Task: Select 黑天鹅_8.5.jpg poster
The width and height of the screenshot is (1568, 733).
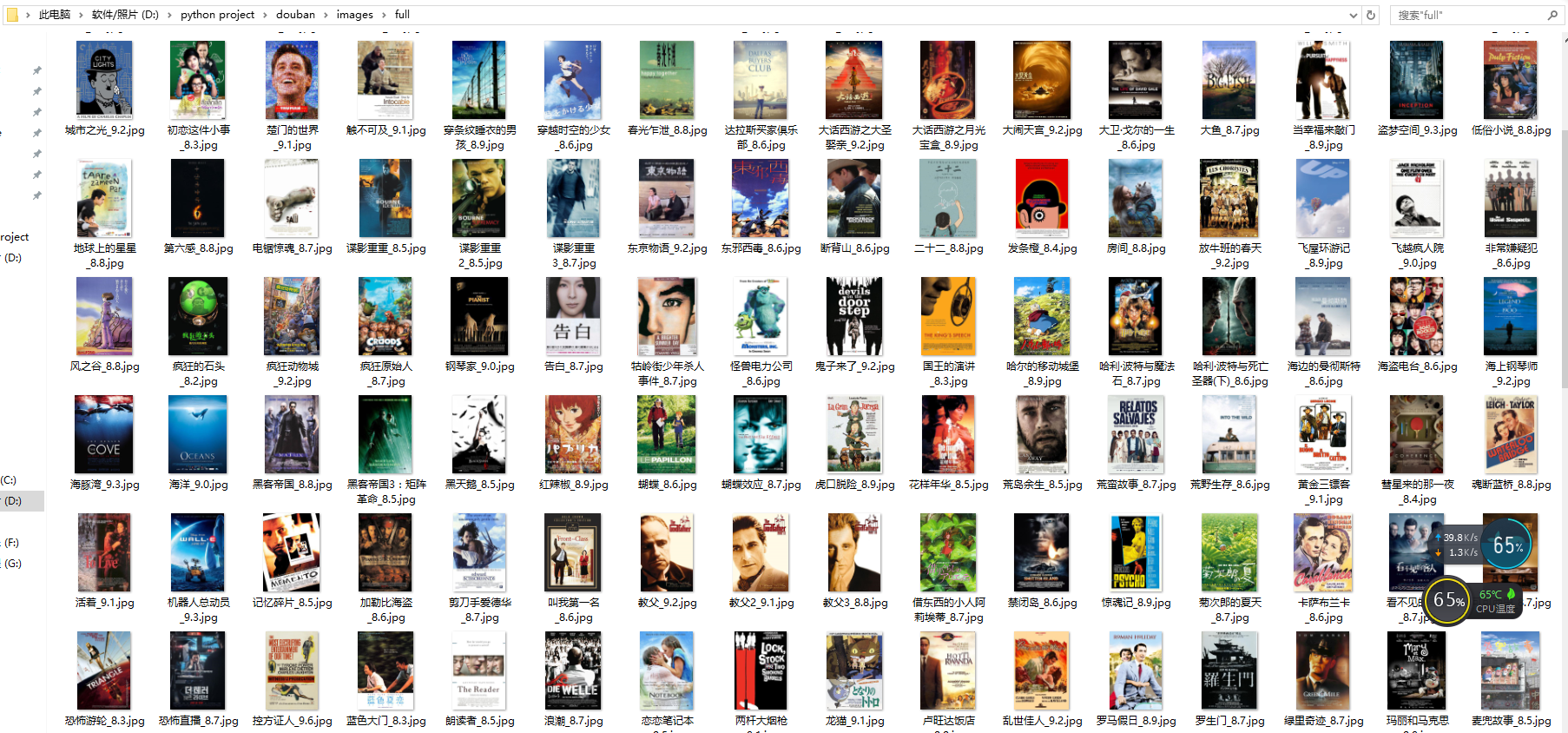Action: tap(479, 434)
